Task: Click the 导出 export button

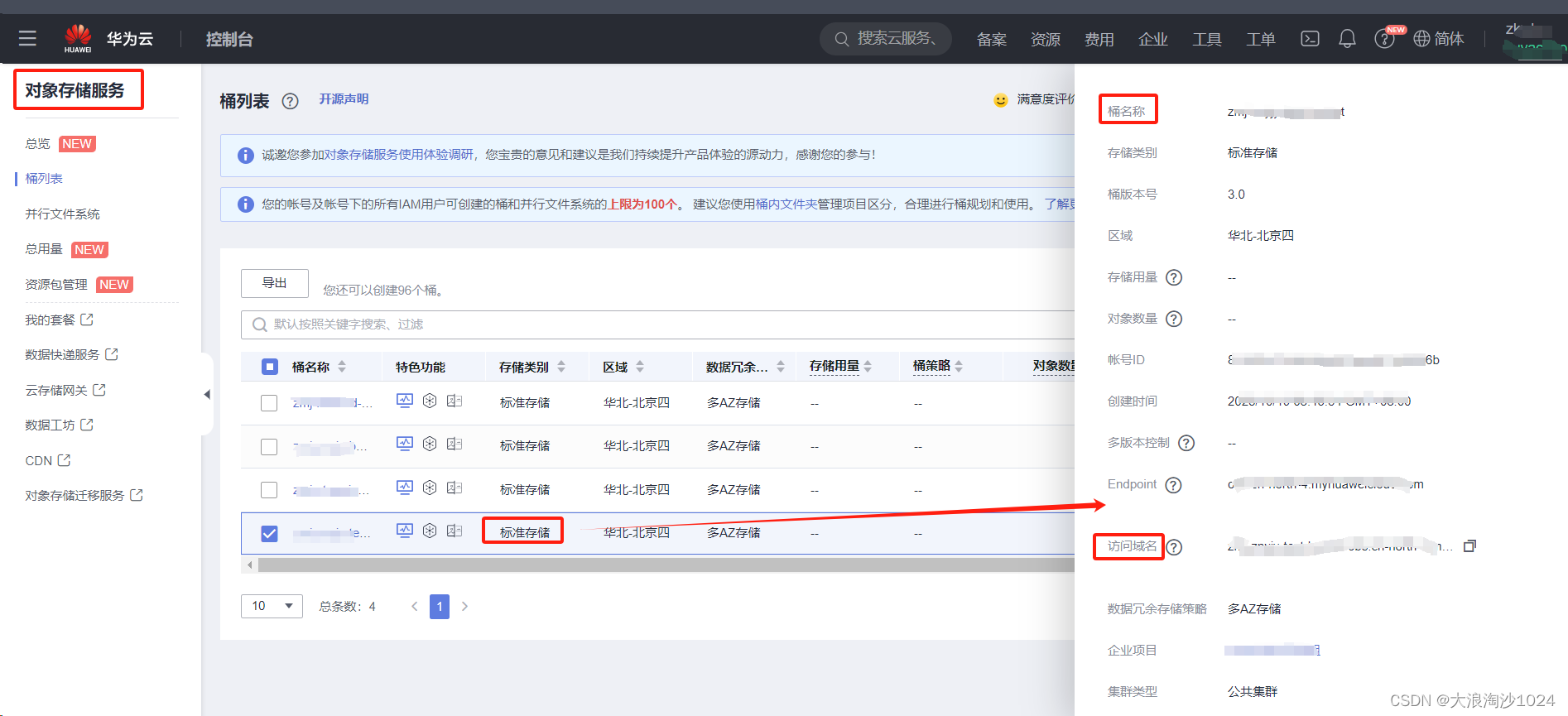Action: pos(275,283)
